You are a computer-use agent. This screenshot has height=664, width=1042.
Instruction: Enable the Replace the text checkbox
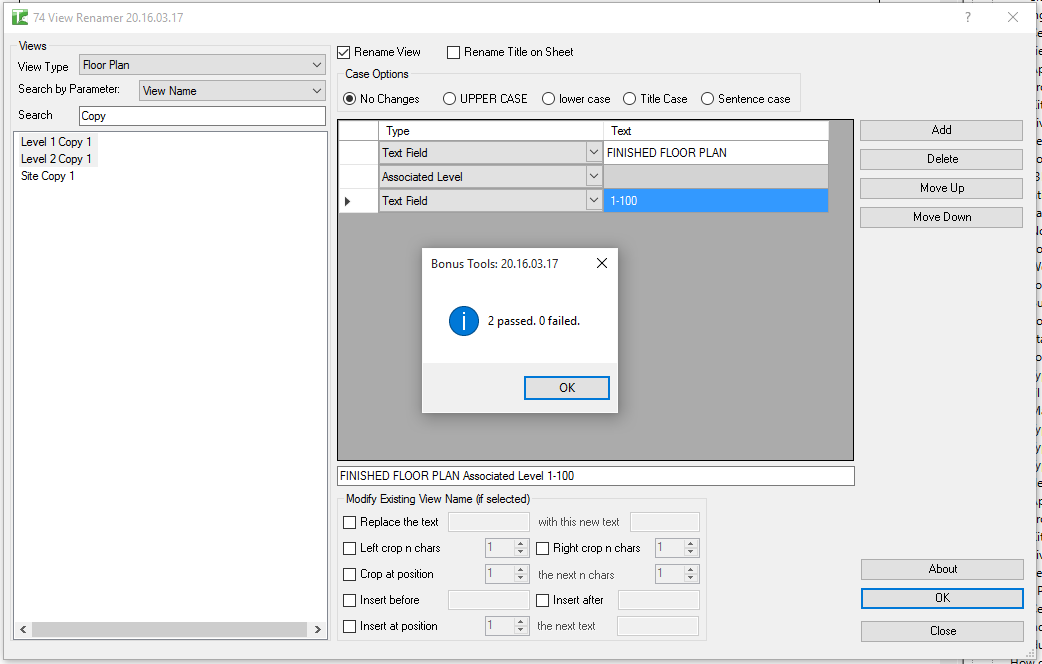coord(349,522)
